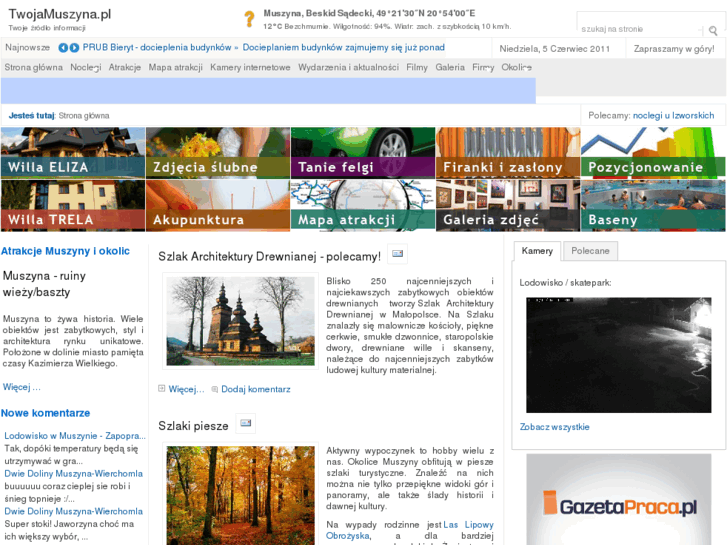Click 'Więcej ...' under Muszyna ruins text

(21, 387)
